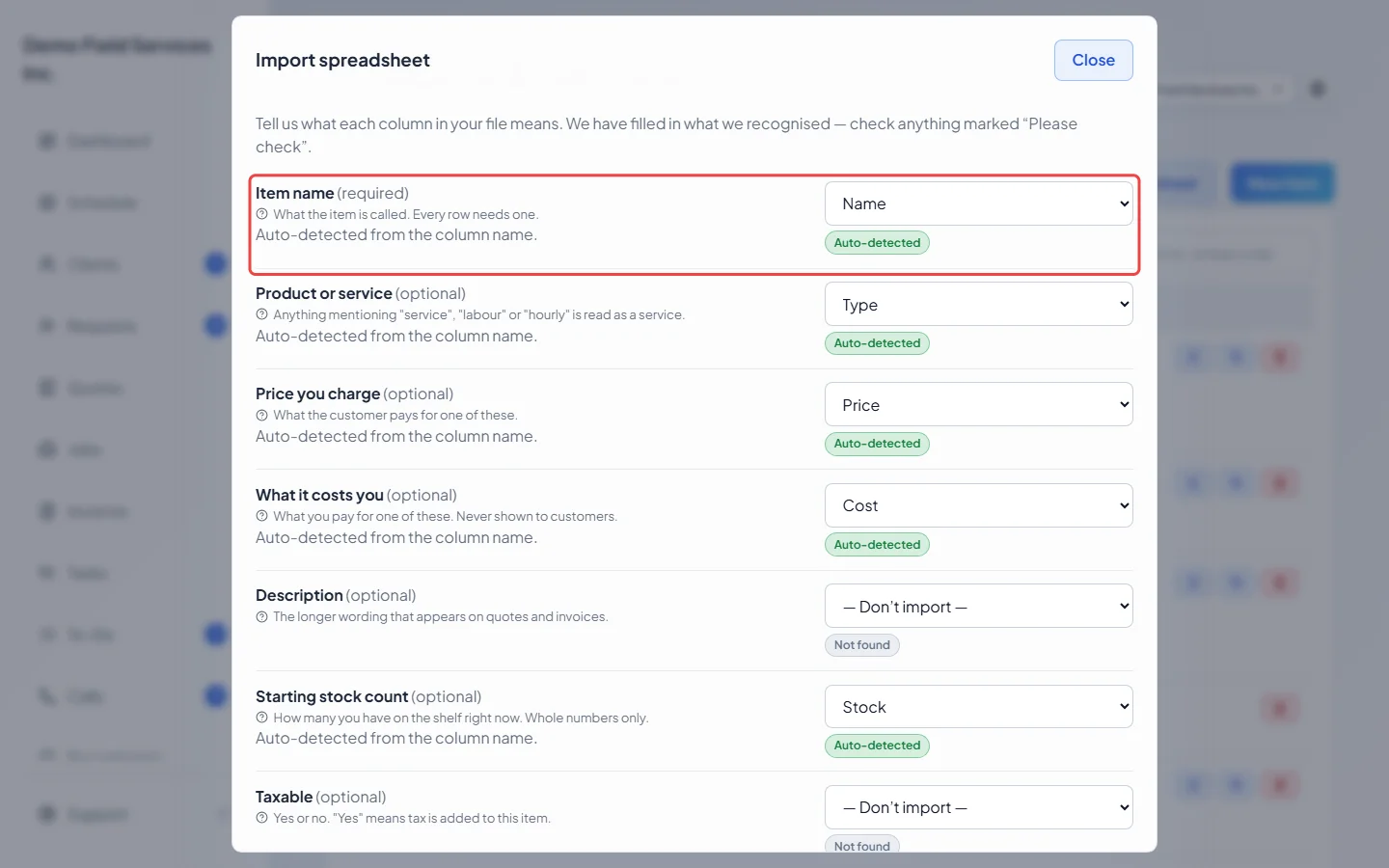The height and width of the screenshot is (868, 1389).
Task: Click the help icon under Description
Action: point(261,616)
